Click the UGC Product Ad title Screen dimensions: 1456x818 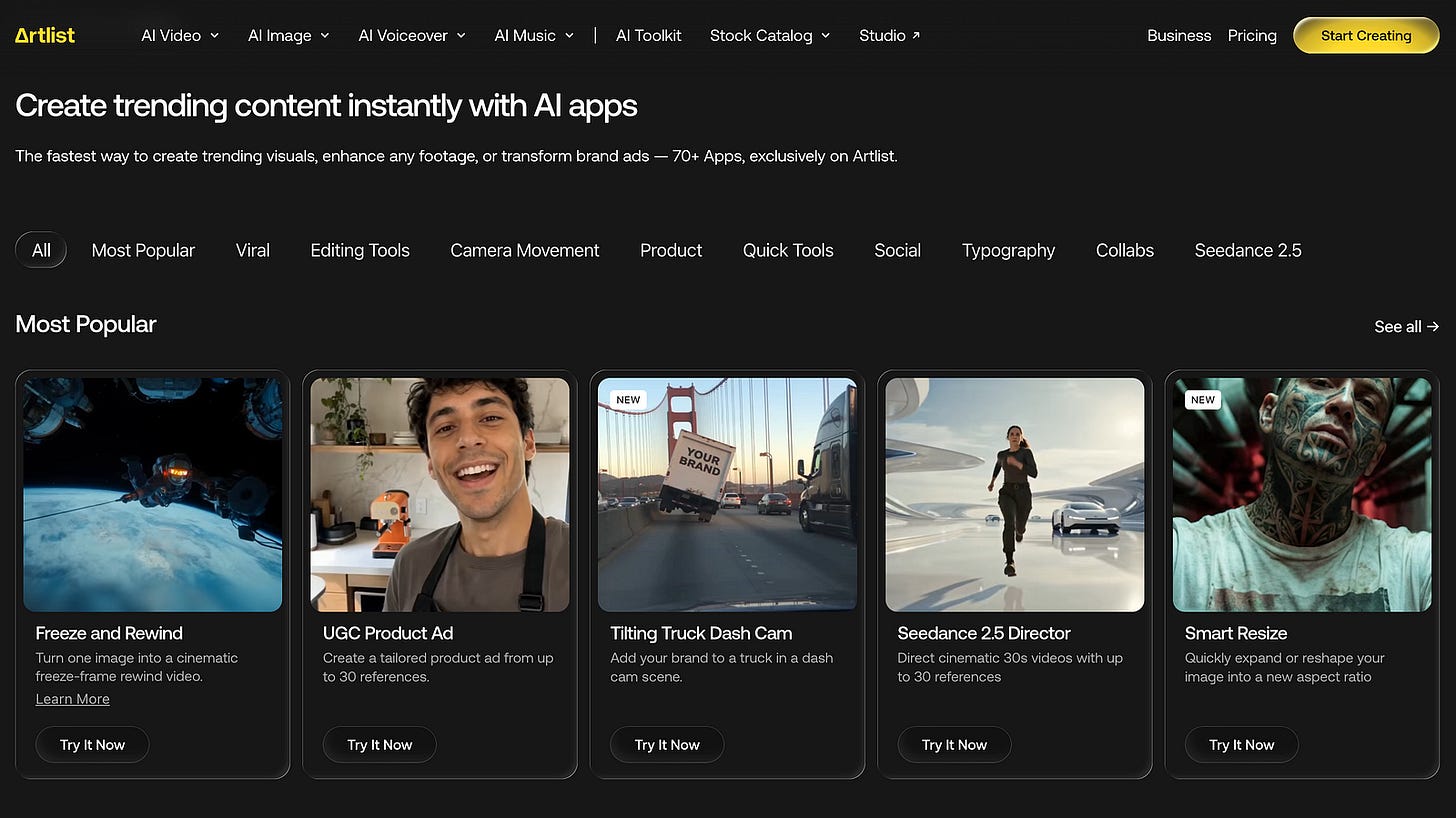click(388, 633)
